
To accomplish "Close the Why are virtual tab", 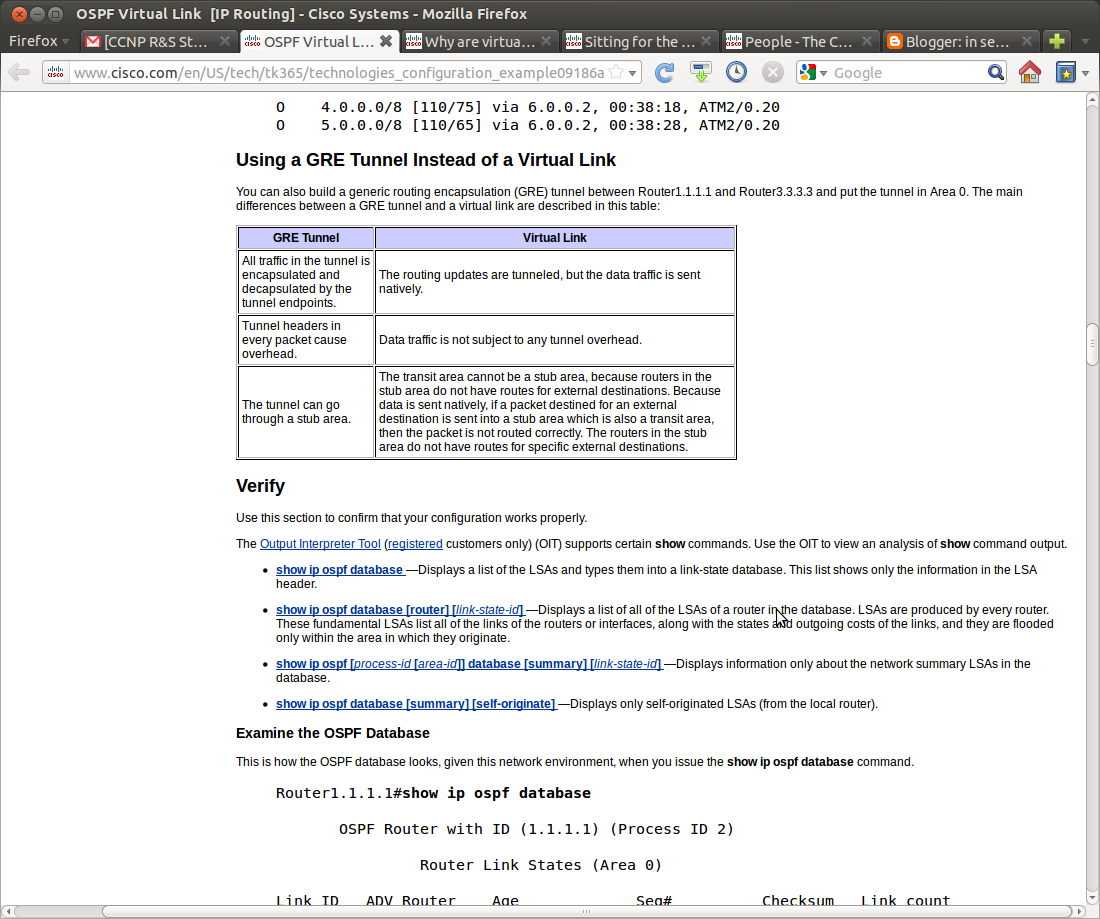I will [546, 41].
